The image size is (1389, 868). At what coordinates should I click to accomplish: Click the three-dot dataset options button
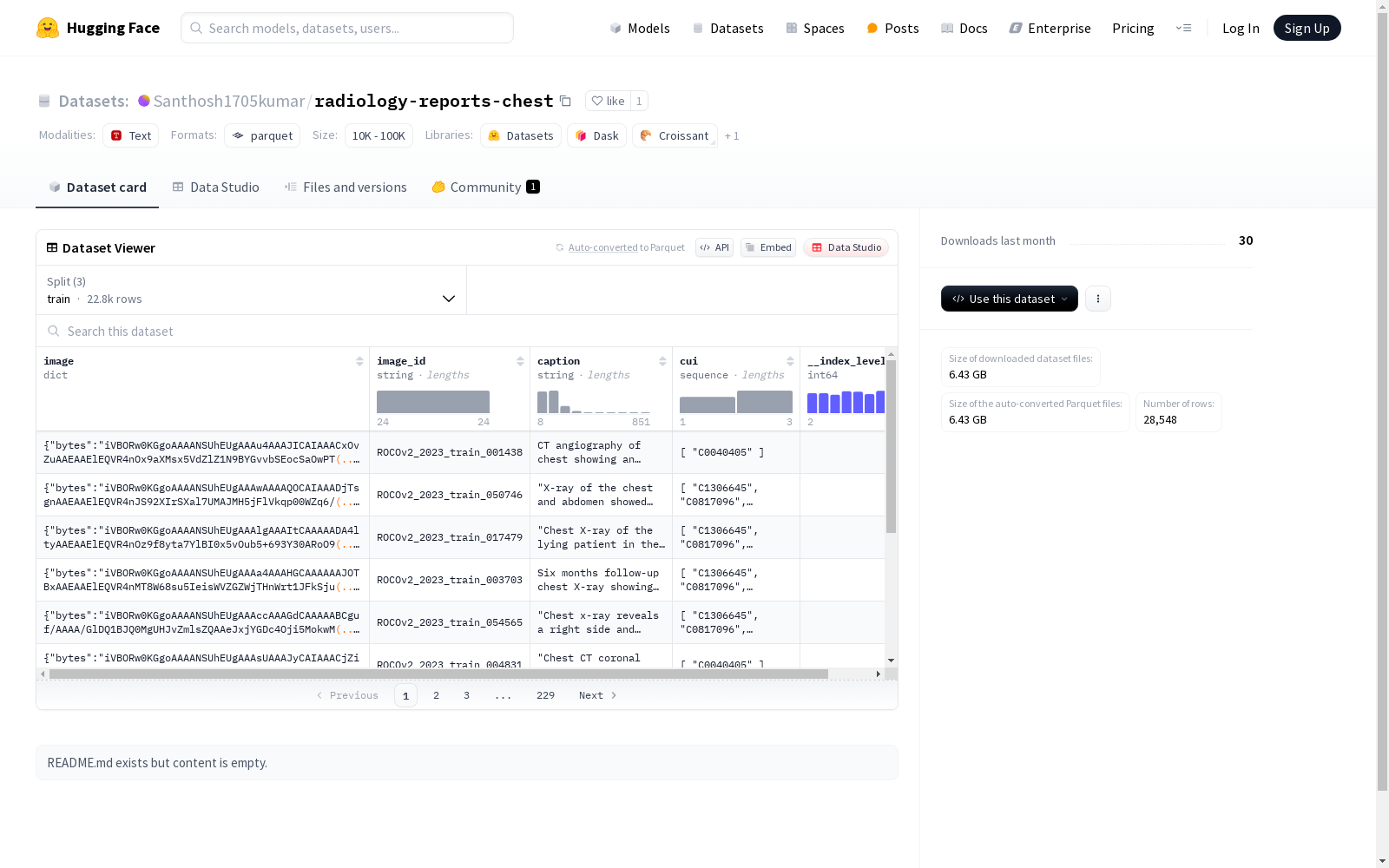click(x=1098, y=299)
